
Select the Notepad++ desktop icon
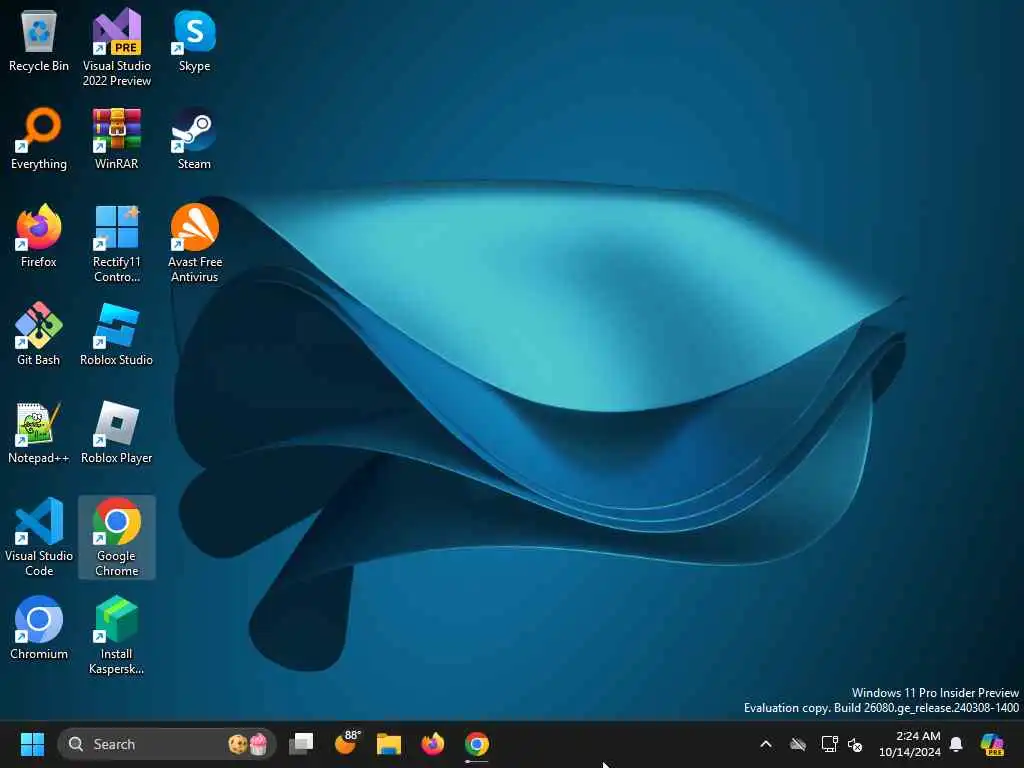[x=39, y=432]
